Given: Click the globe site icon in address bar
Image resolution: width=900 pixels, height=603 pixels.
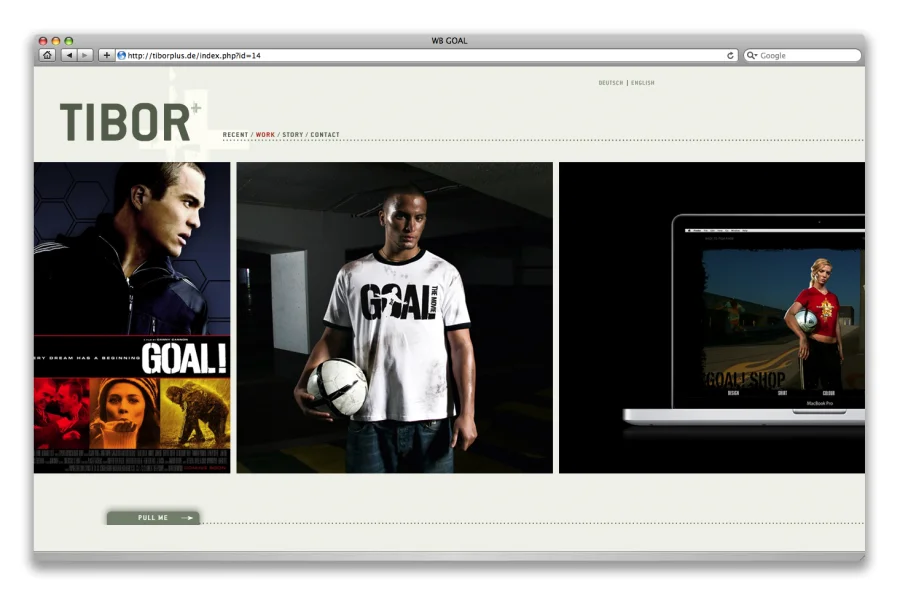Looking at the screenshot, I should (122, 56).
